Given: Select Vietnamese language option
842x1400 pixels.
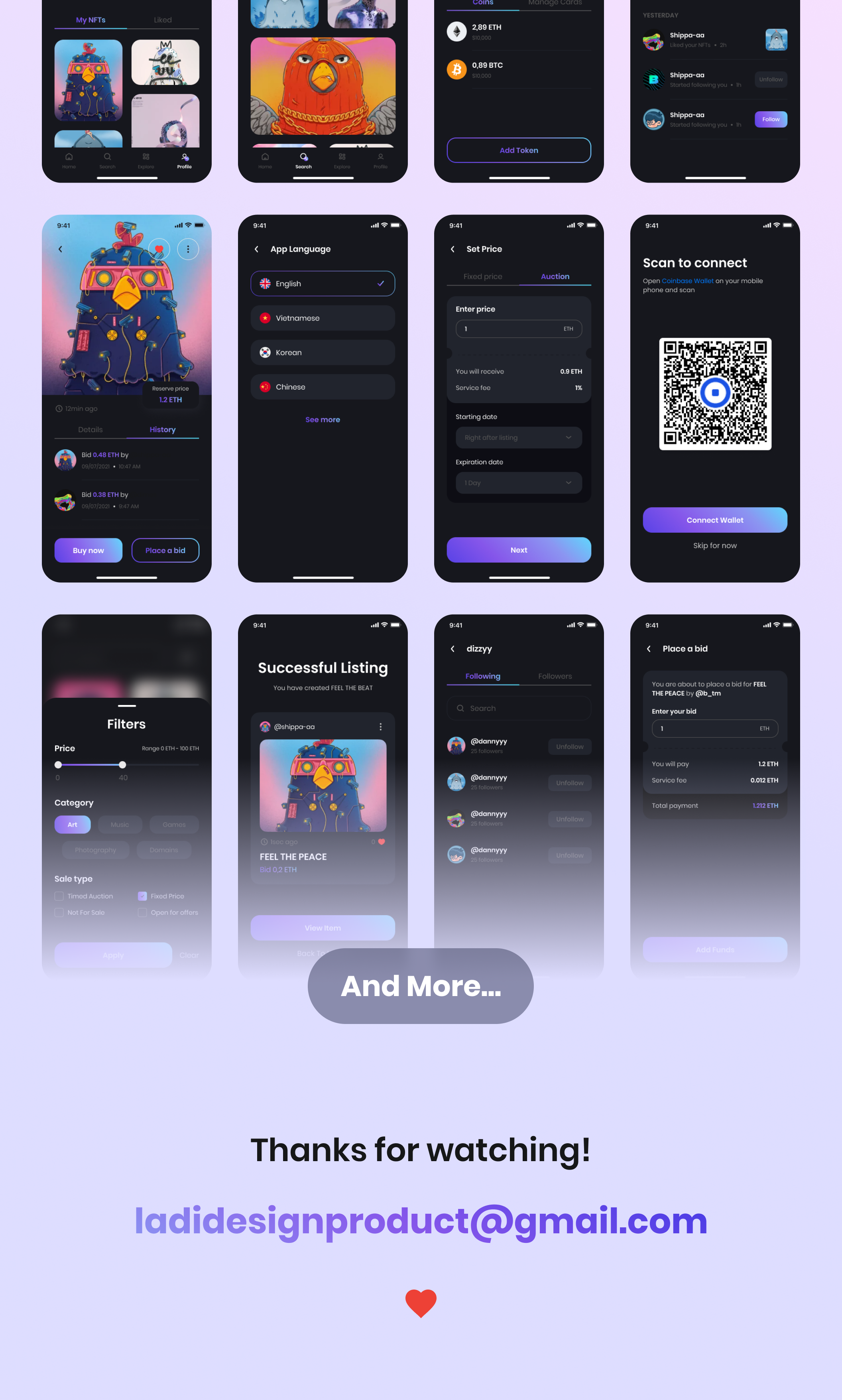Looking at the screenshot, I should click(322, 318).
